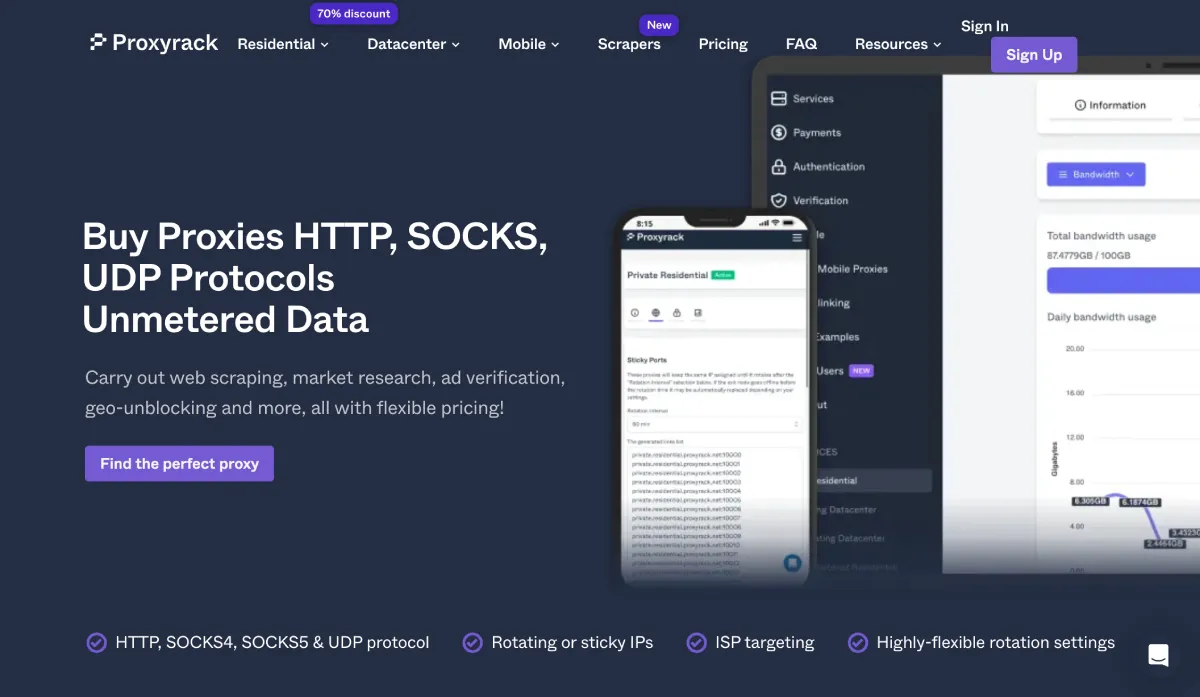Select Users in dashboard sidebar
The height and width of the screenshot is (697, 1200).
(830, 371)
